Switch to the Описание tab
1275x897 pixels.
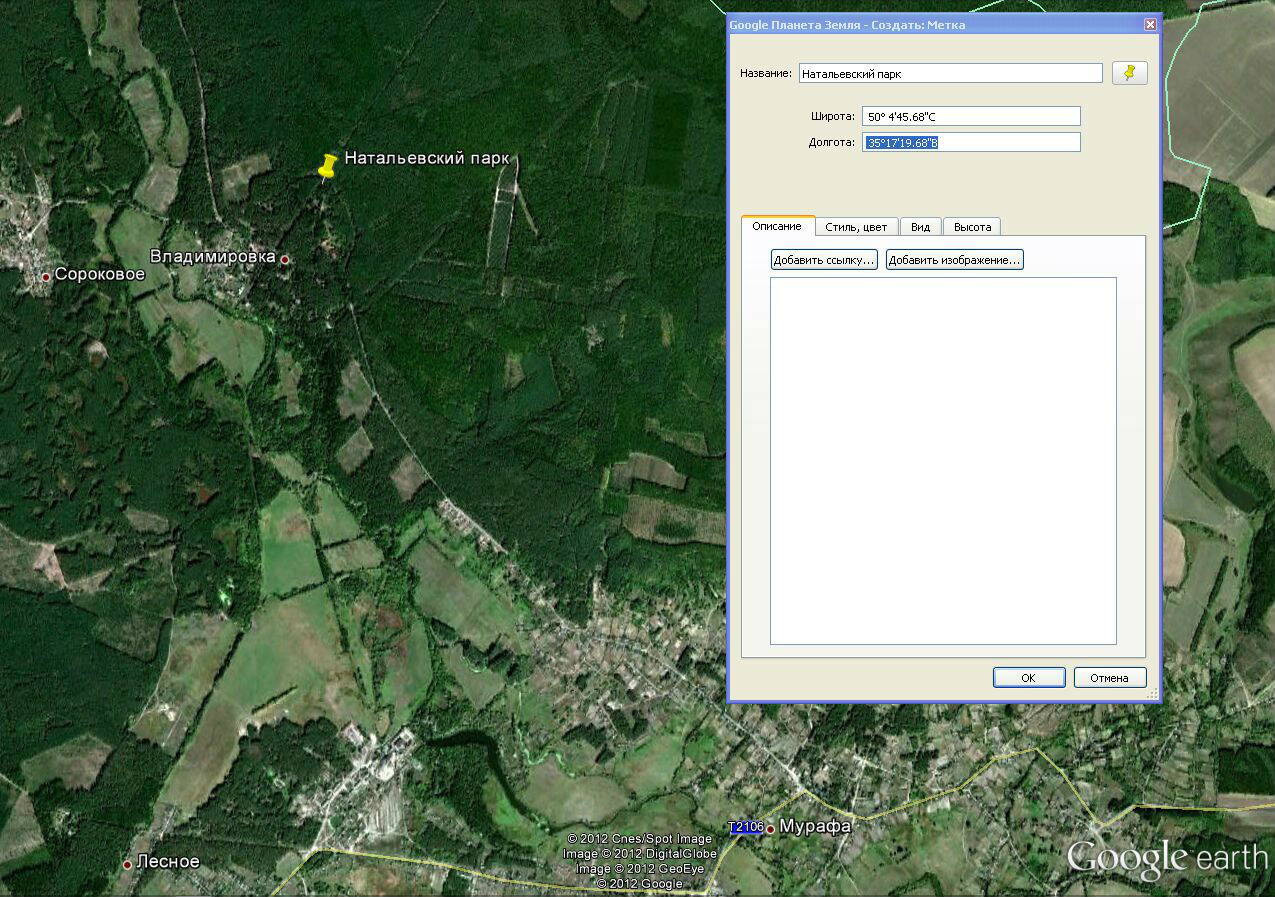point(777,226)
